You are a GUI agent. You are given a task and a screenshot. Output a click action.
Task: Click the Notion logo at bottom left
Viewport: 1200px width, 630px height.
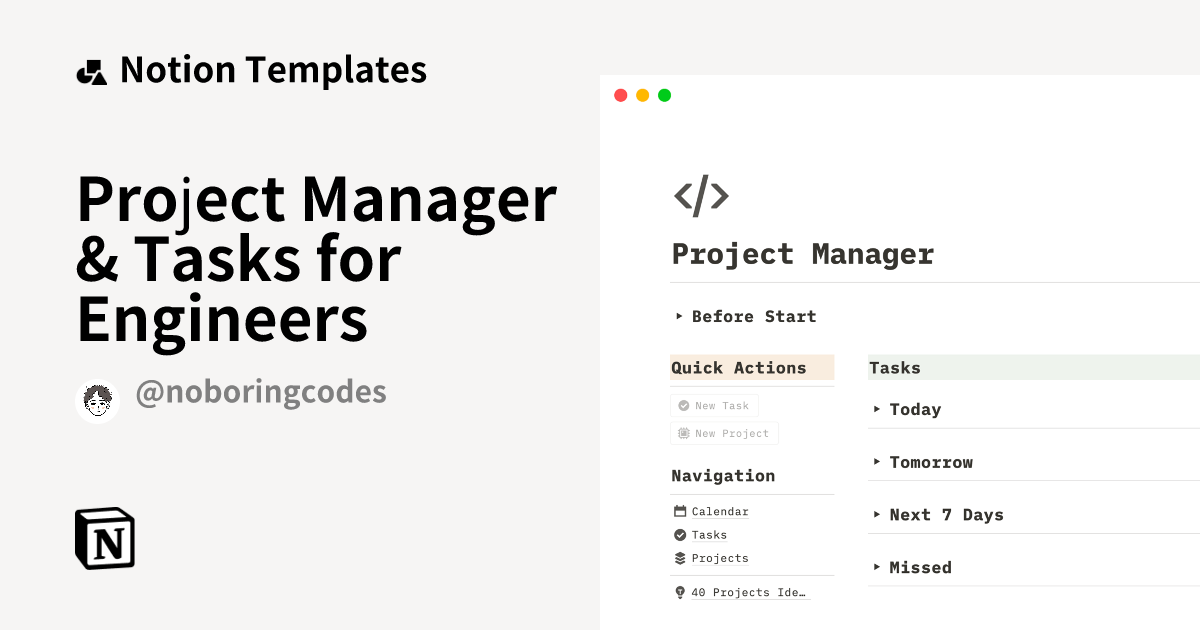(104, 539)
